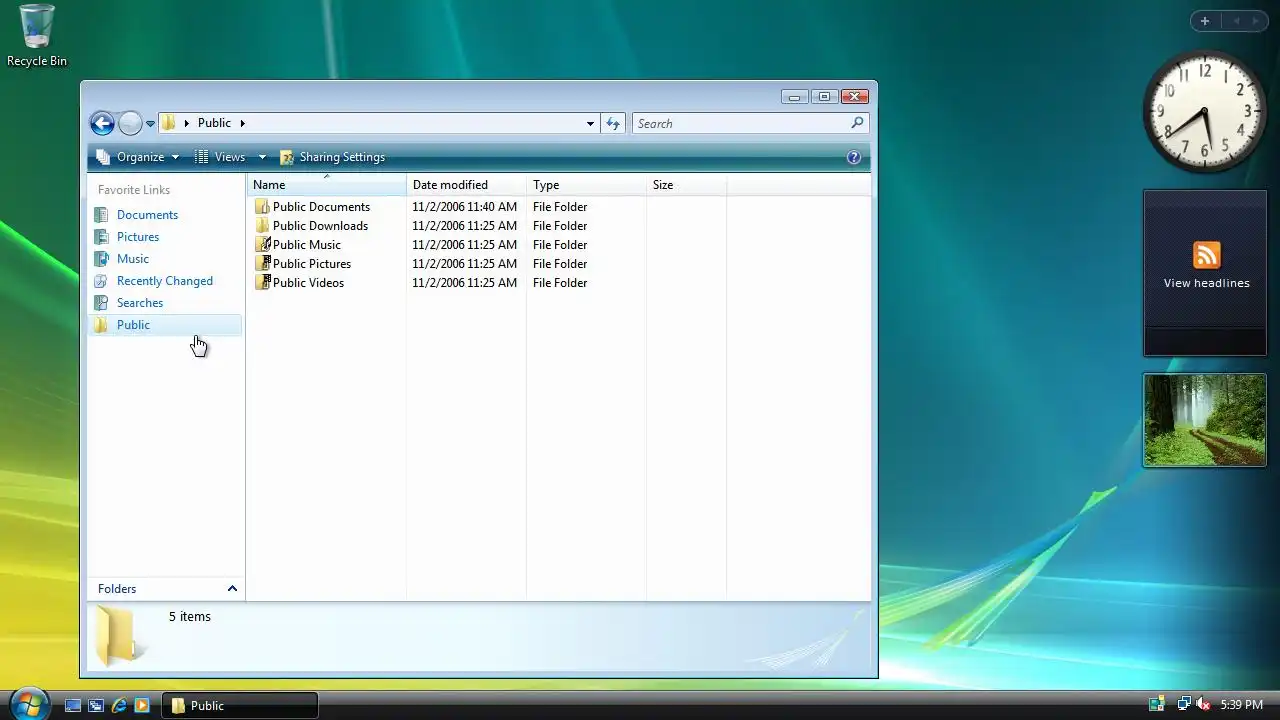
Task: Click the sidebar previous gadgets arrow
Action: click(x=1236, y=21)
